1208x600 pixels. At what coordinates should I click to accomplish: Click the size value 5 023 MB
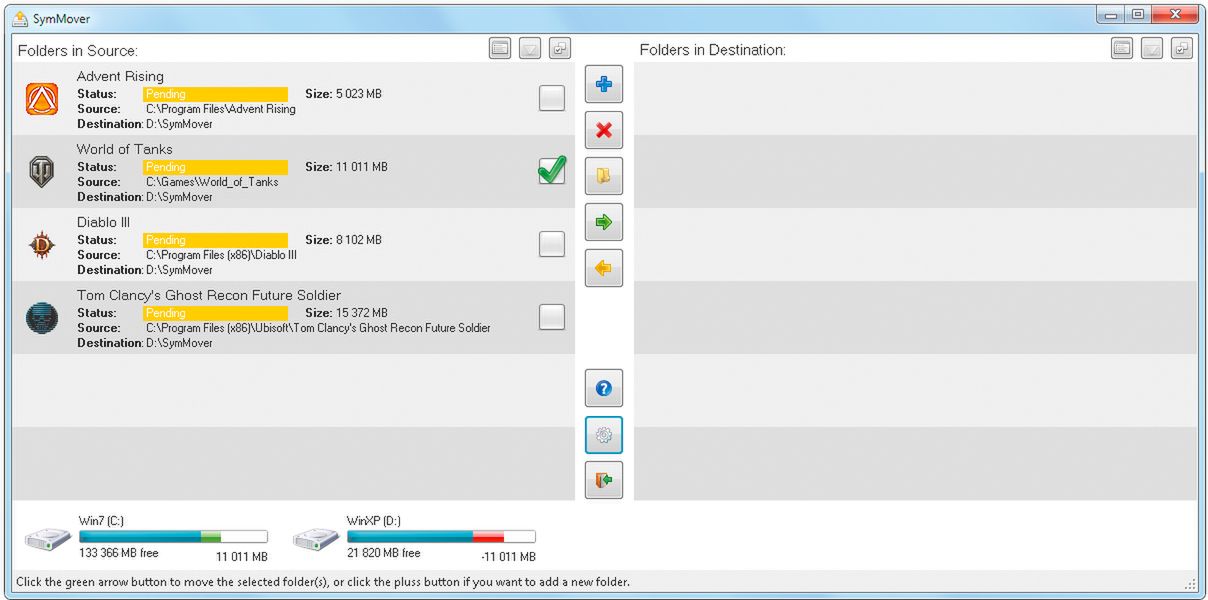pyautogui.click(x=358, y=94)
